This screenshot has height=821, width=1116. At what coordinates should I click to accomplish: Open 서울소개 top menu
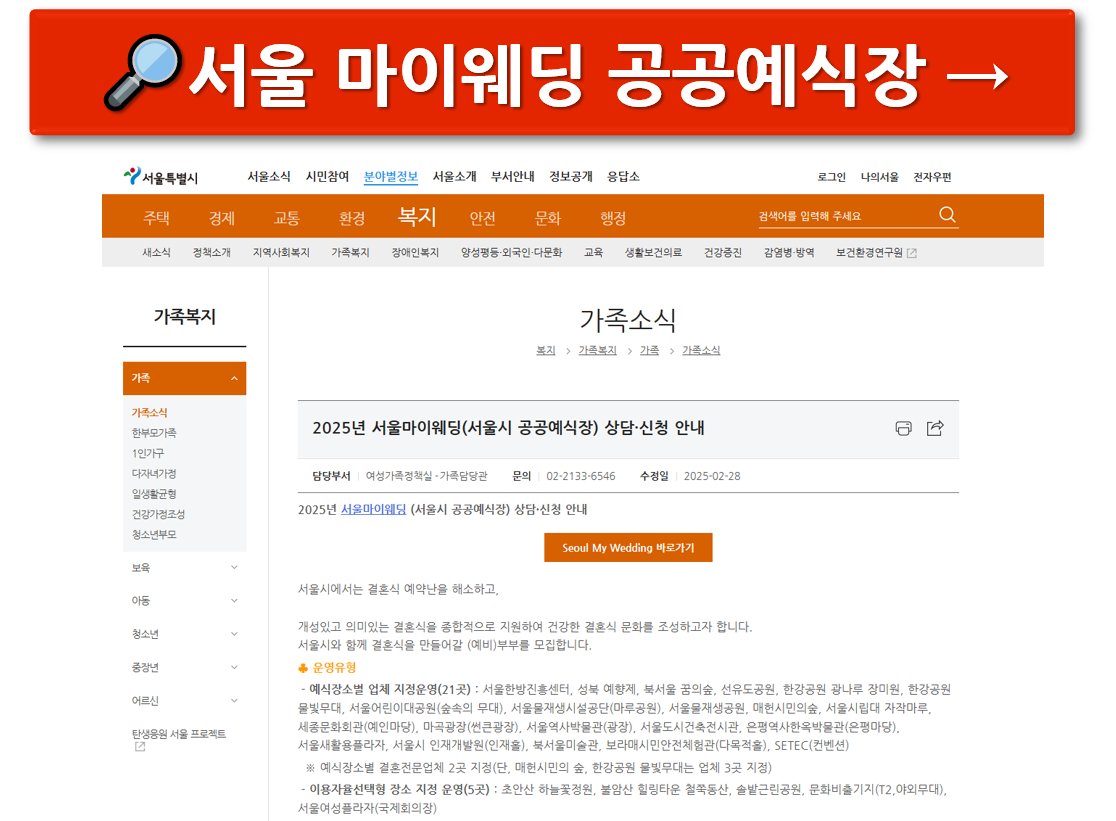[x=455, y=176]
